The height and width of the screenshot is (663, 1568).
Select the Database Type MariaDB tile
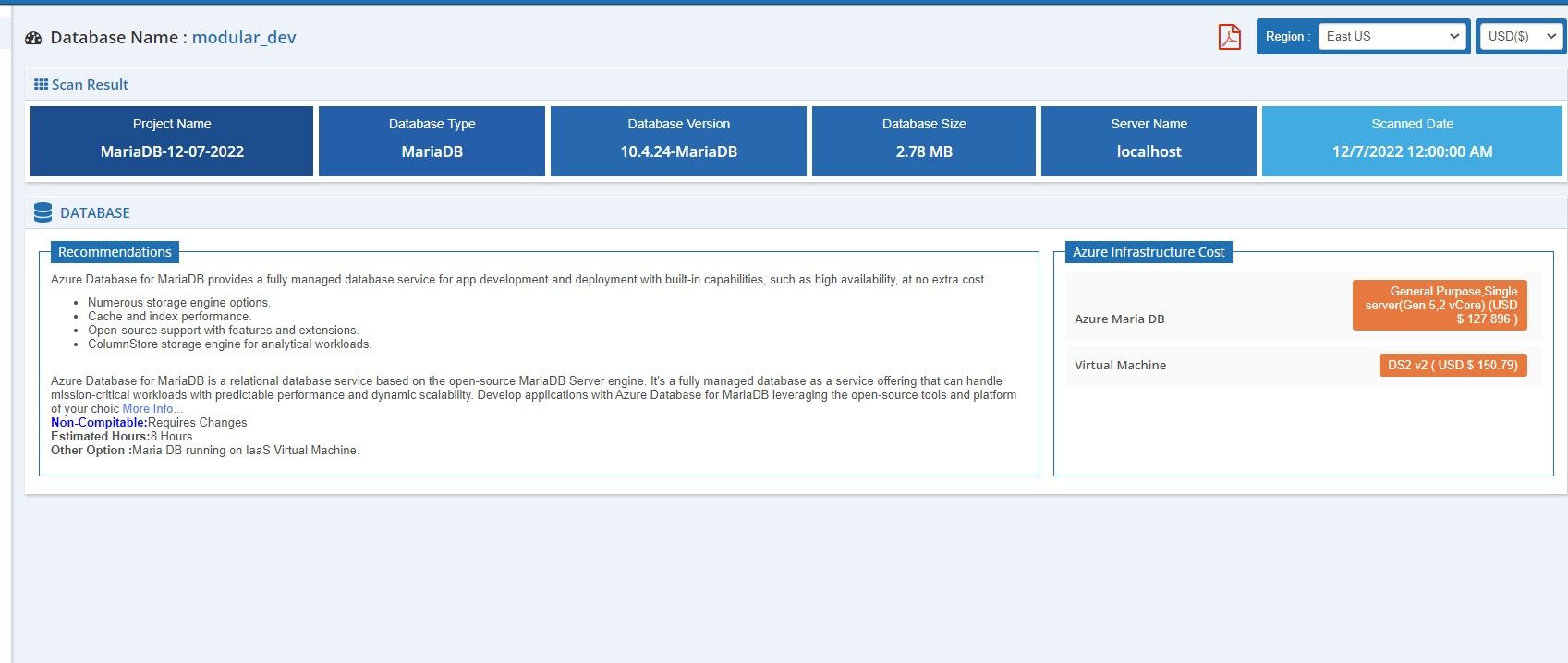432,140
